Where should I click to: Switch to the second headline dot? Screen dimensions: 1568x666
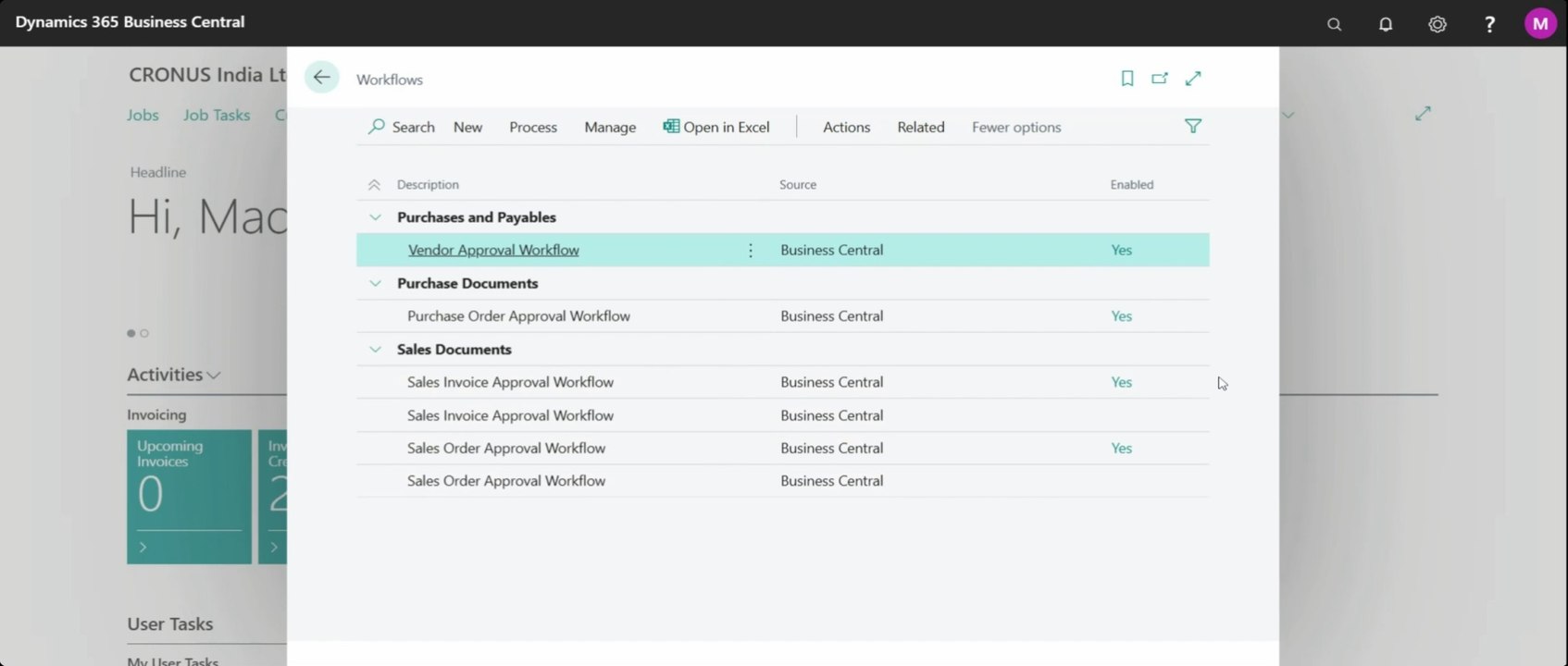[x=144, y=333]
